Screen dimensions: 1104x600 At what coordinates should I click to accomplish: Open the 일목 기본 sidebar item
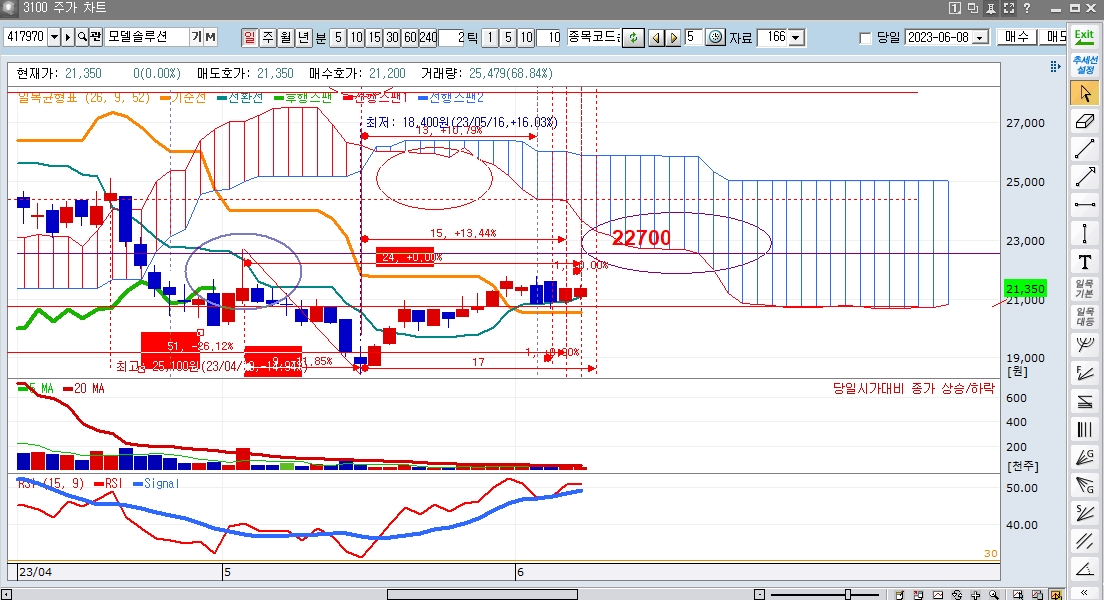pos(1084,290)
